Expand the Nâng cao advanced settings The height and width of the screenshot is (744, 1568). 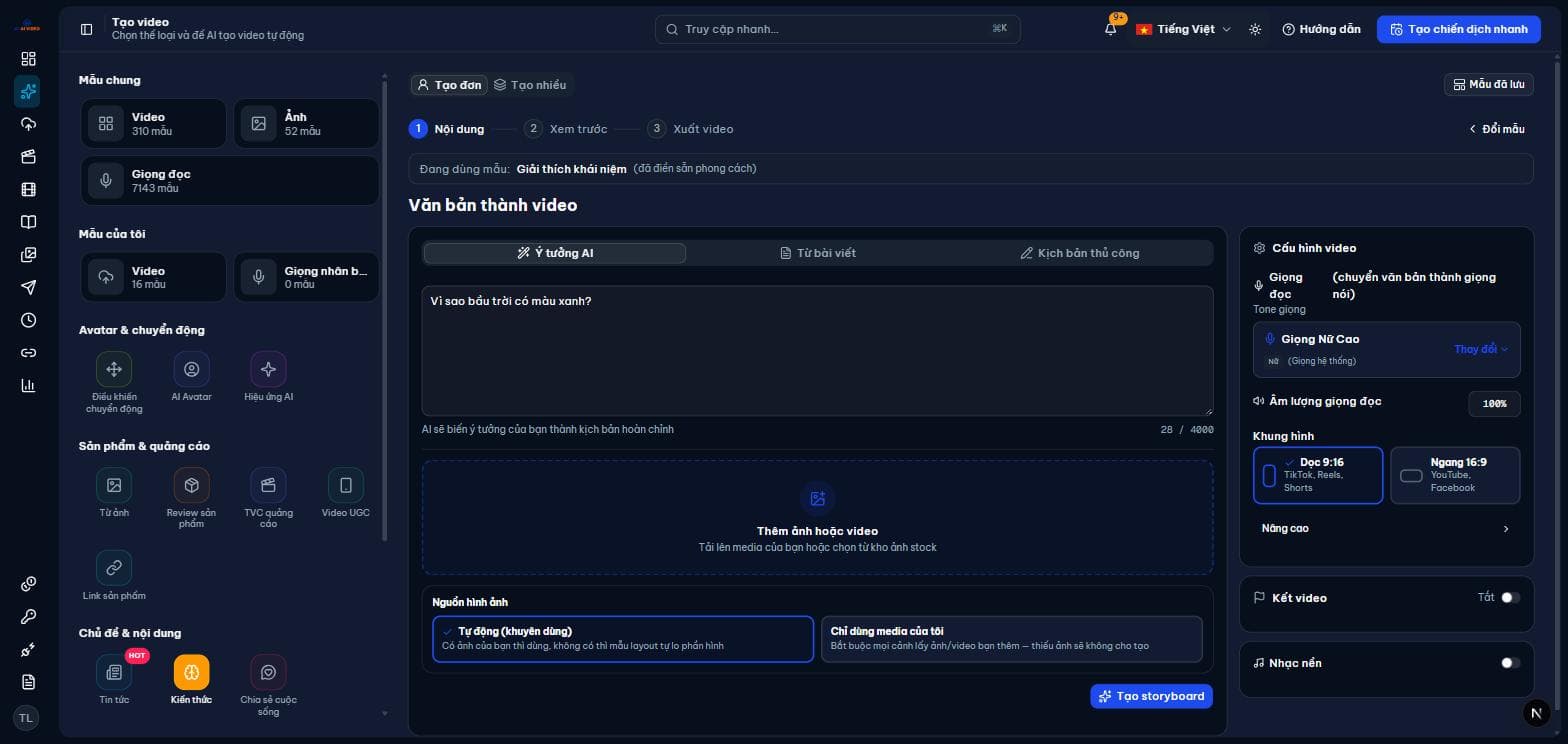click(1386, 529)
